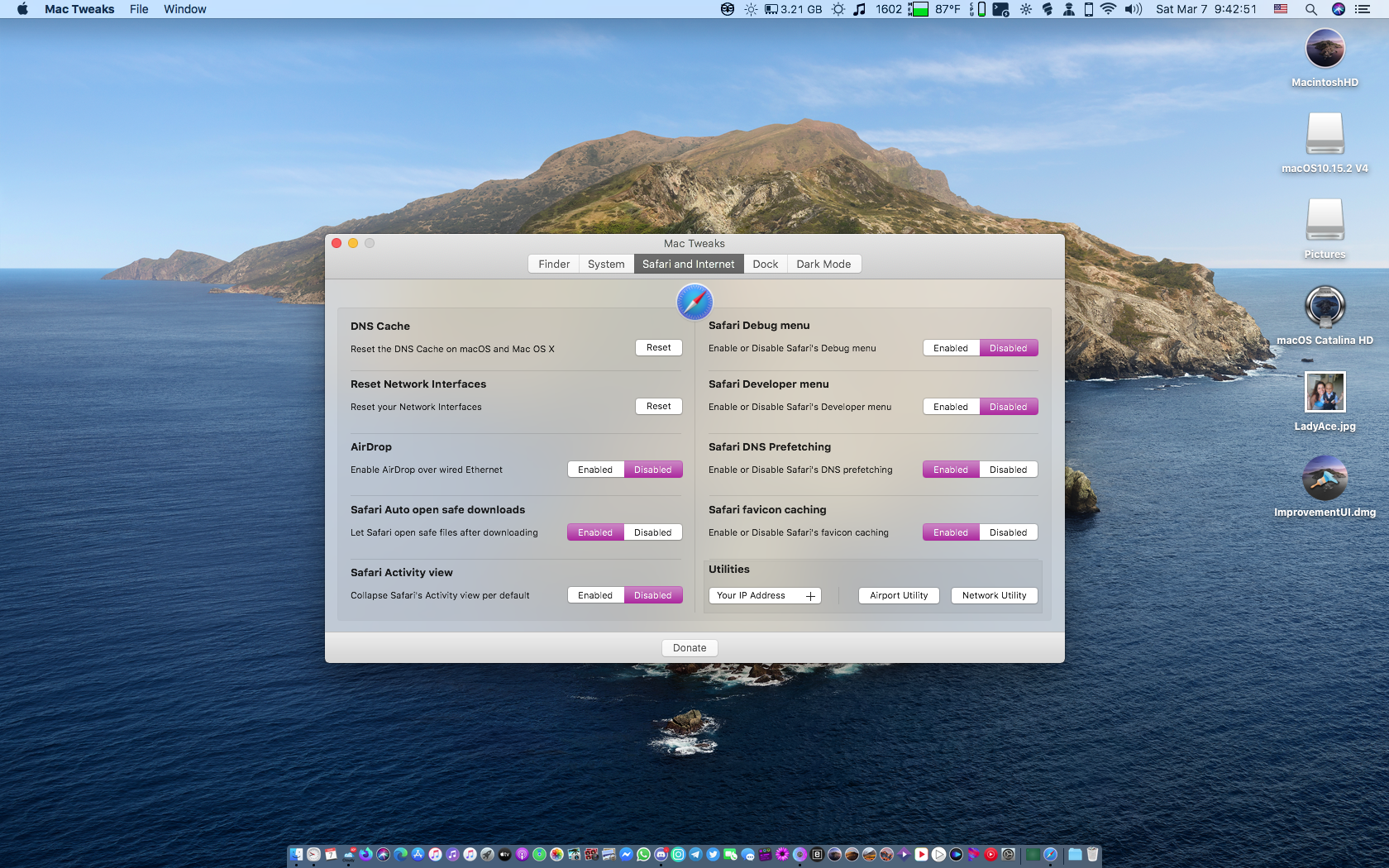
Task: Open Trash in the Dock
Action: click(1092, 854)
